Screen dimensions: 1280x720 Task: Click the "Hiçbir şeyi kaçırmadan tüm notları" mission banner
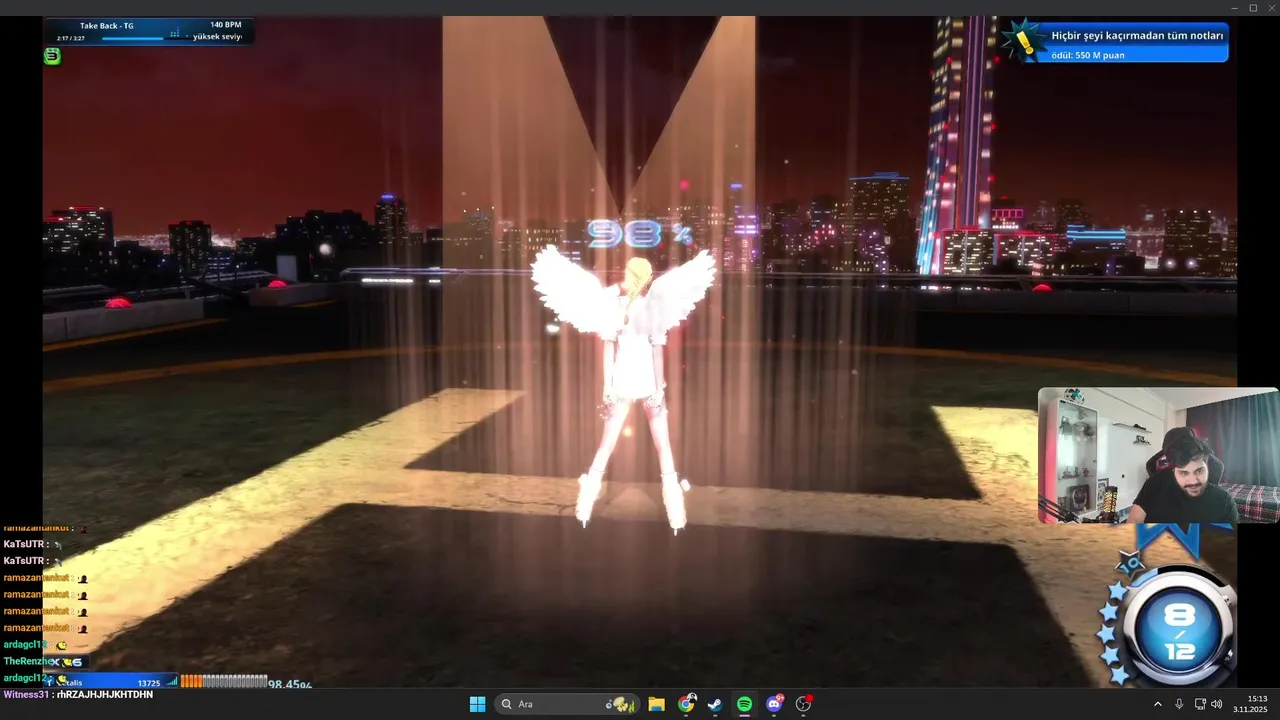pyautogui.click(x=1137, y=35)
